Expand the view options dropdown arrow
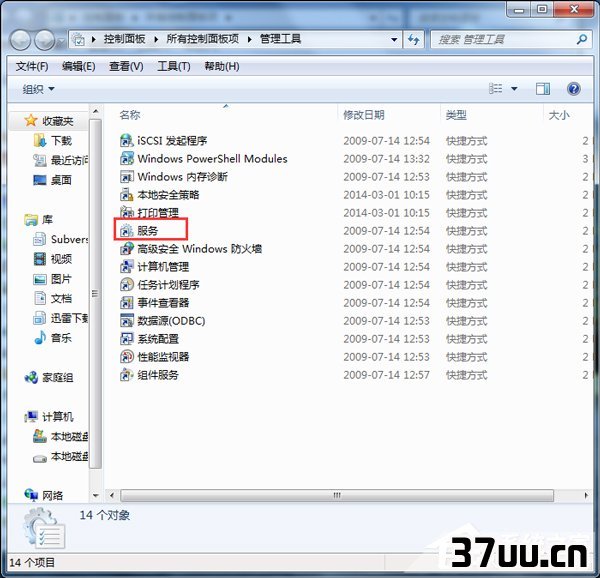Screen dimensions: 600x578 (x=514, y=89)
